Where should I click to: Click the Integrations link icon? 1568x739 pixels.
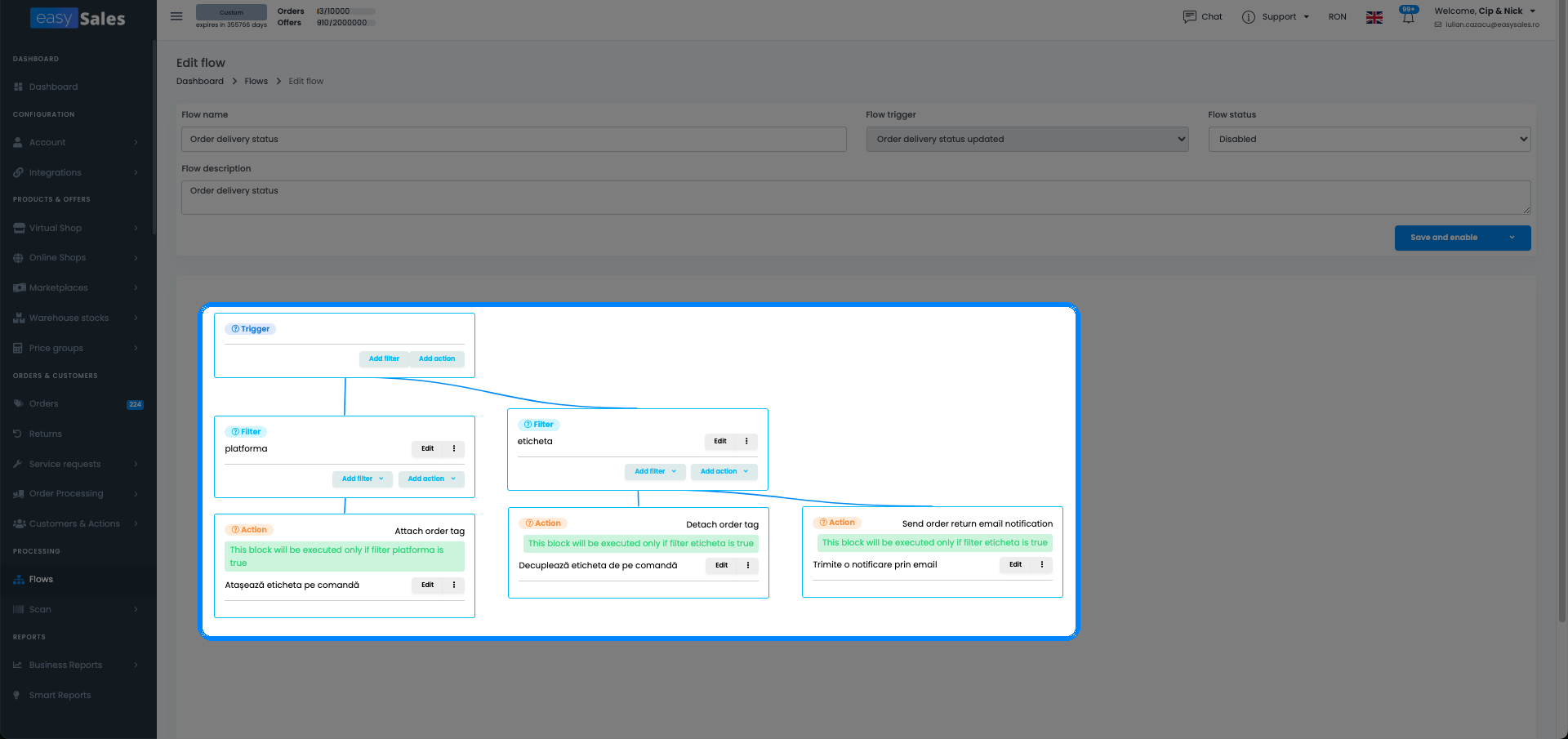(x=18, y=172)
